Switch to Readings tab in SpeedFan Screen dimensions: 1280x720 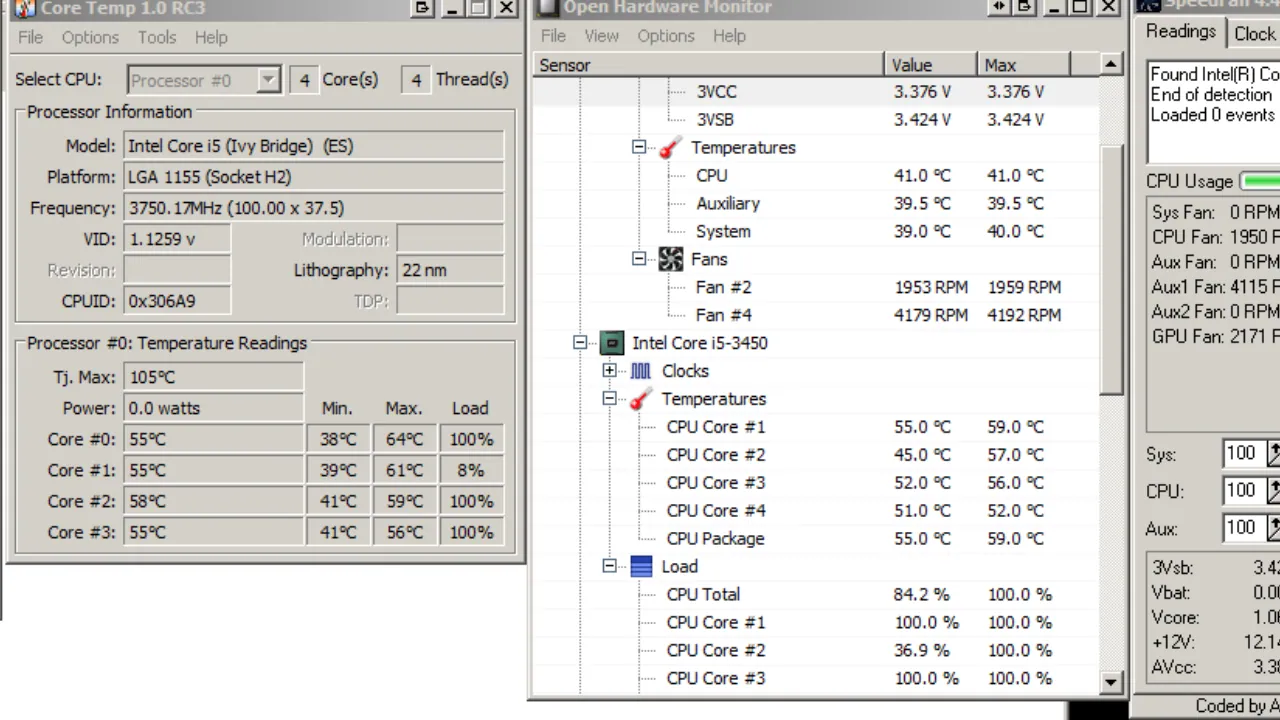[1181, 31]
